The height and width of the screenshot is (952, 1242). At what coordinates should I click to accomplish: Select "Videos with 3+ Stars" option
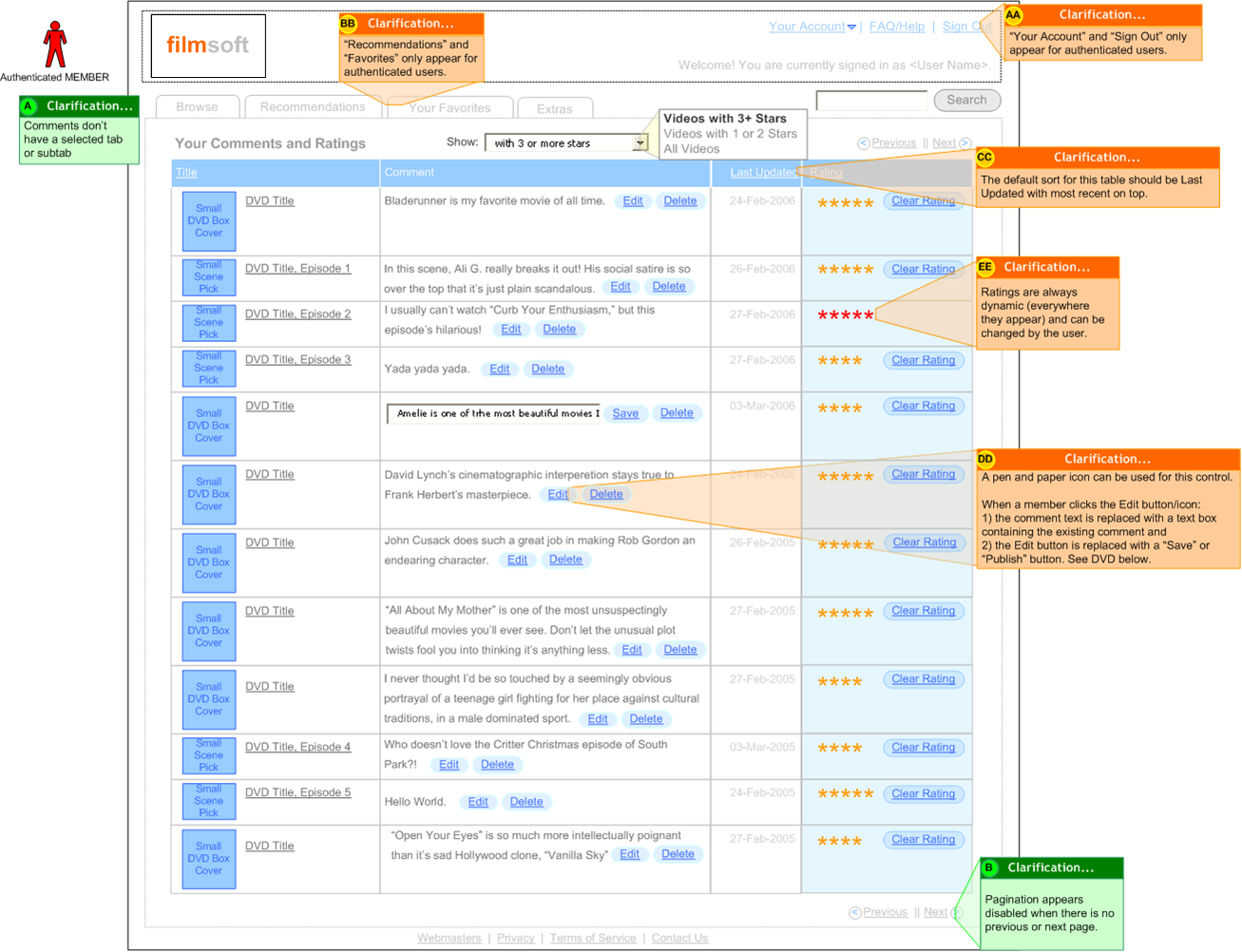(725, 119)
